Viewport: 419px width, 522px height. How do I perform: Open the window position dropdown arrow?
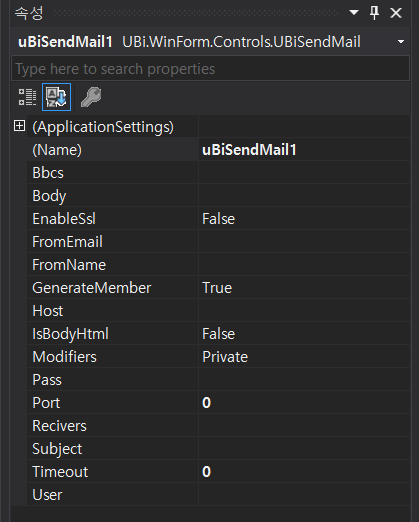click(x=354, y=13)
